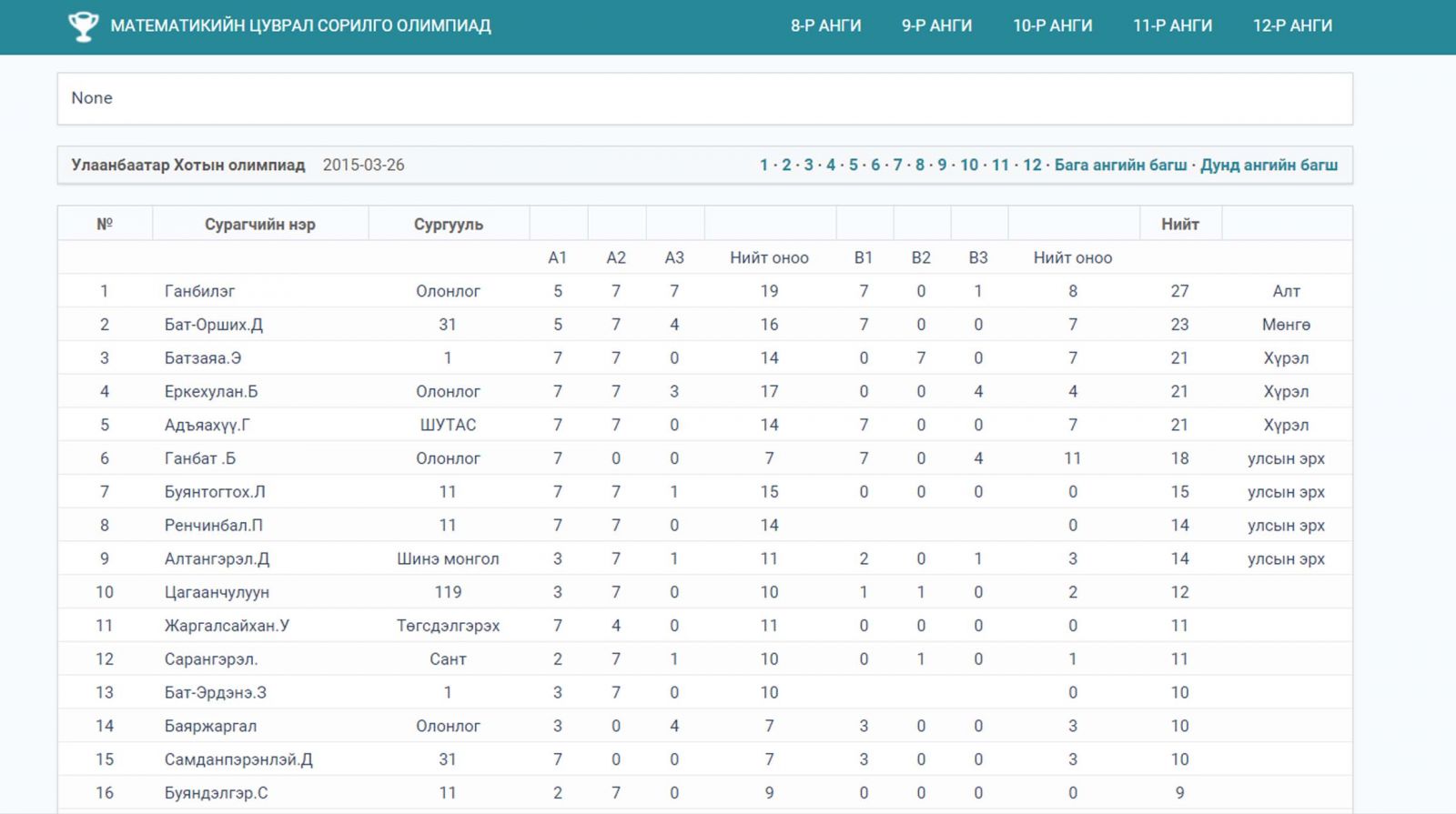Click the Нийт column header
The width and height of the screenshot is (1456, 814).
pos(1179,225)
